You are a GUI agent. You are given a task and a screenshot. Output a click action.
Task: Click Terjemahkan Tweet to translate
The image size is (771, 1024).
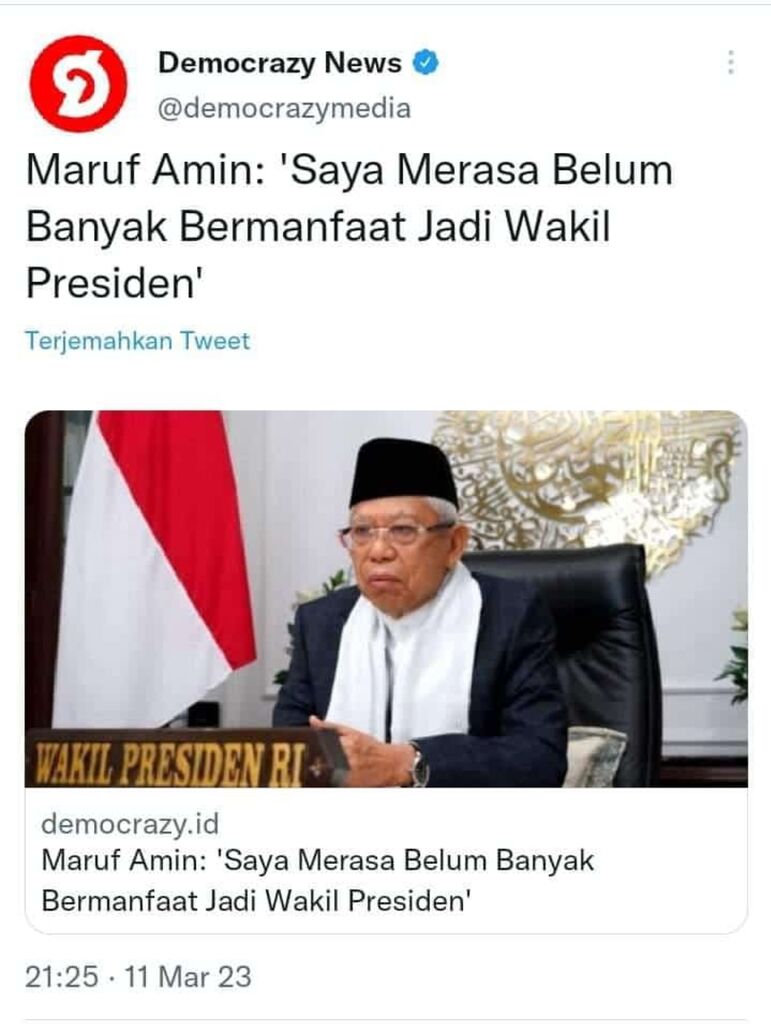click(137, 341)
